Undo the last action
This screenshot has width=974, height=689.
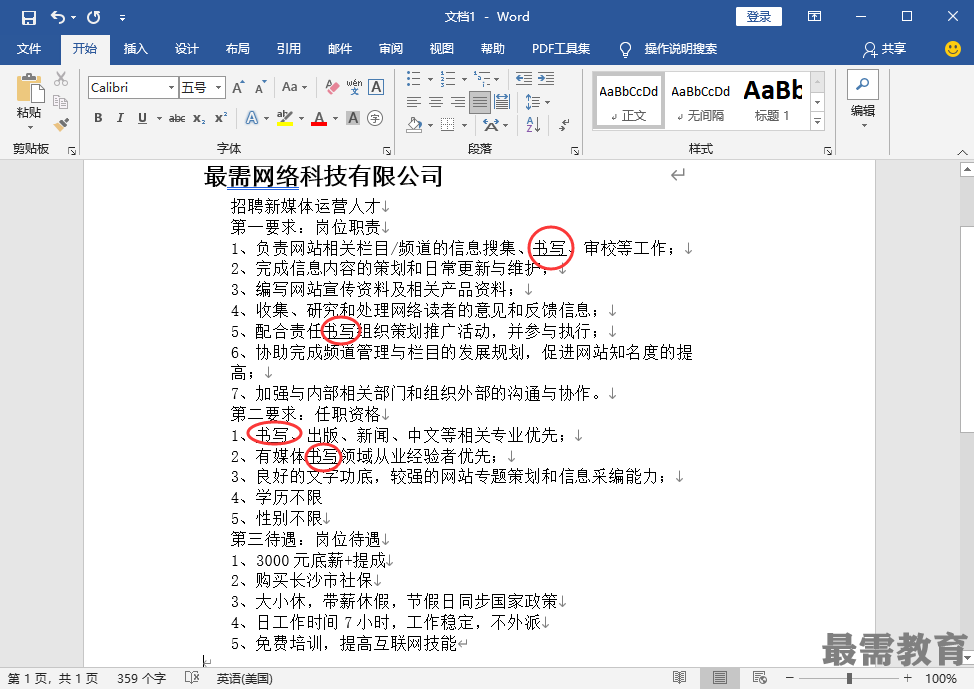pyautogui.click(x=58, y=17)
